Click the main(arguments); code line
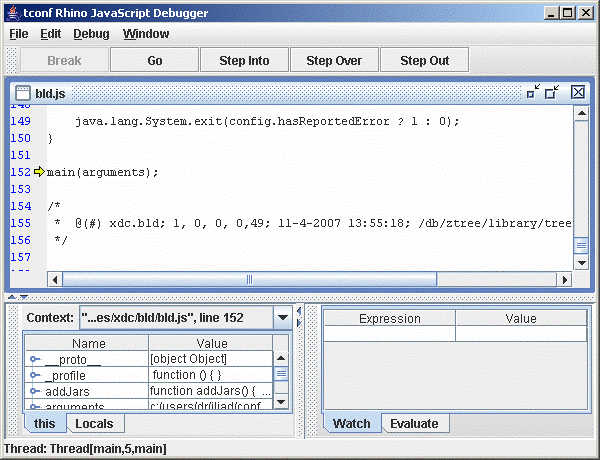600x460 pixels. tap(102, 172)
